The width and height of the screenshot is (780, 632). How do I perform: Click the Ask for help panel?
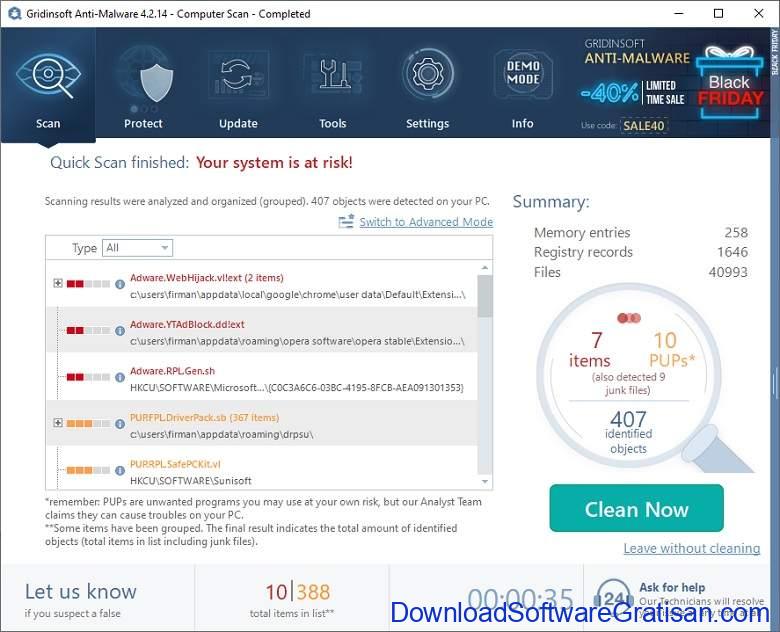pyautogui.click(x=677, y=597)
